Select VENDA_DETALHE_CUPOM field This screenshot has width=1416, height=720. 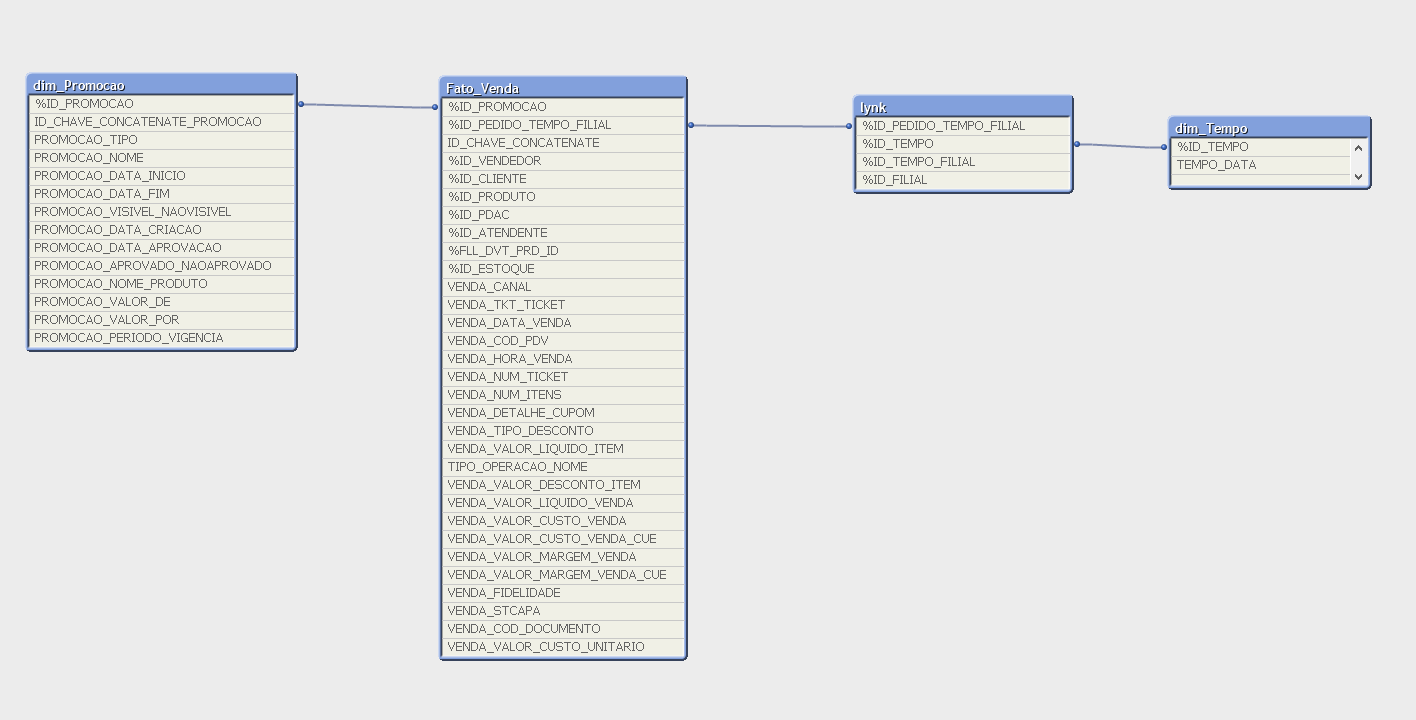click(563, 413)
